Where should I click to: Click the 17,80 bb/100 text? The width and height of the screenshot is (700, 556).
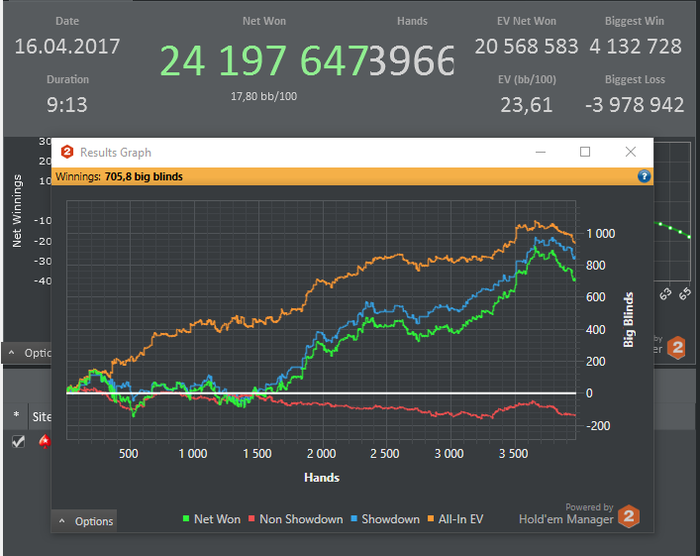click(x=264, y=96)
